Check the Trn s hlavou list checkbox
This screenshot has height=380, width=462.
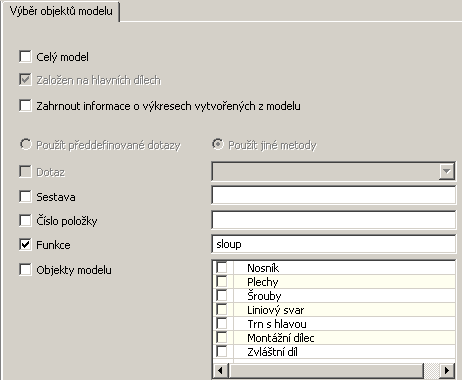tap(222, 323)
